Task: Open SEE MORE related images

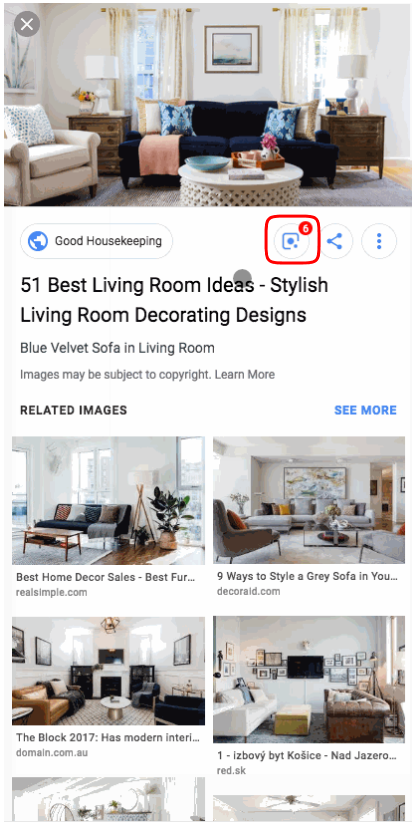Action: point(365,410)
